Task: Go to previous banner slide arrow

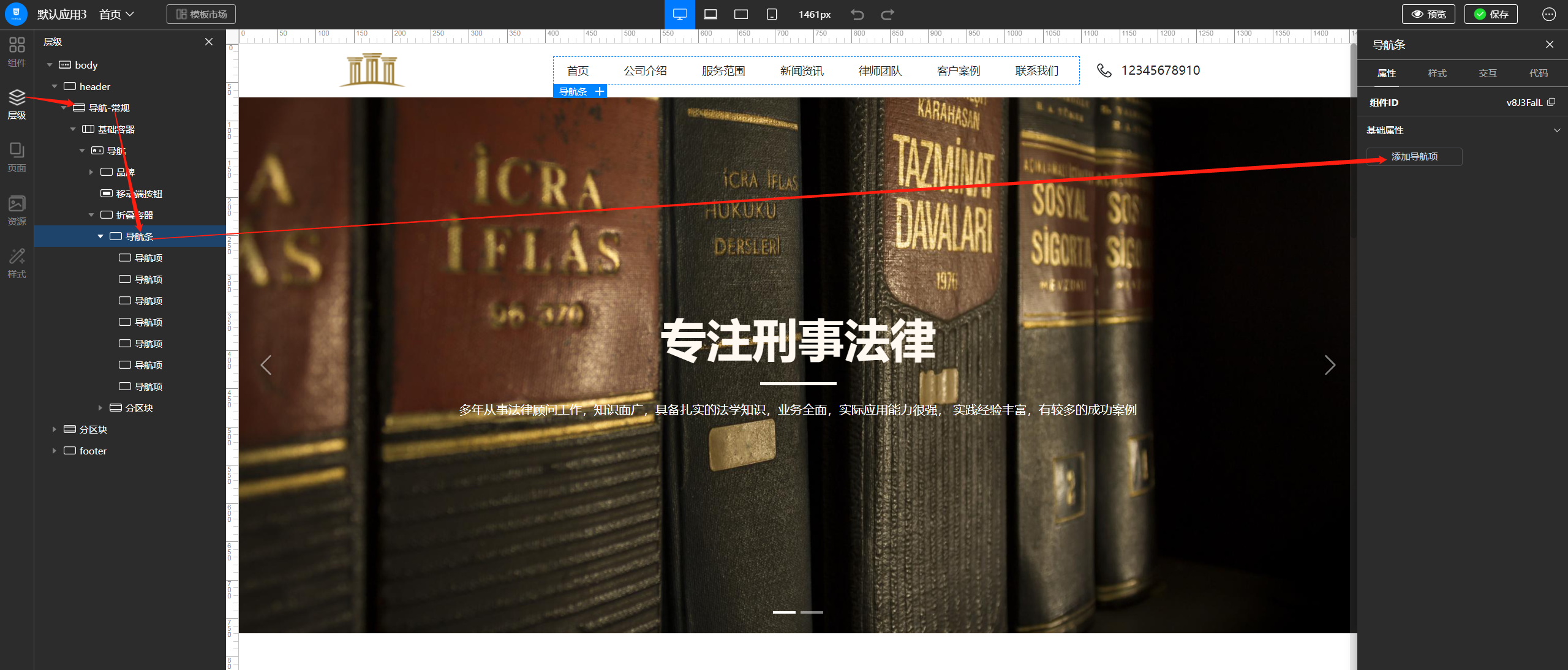Action: click(x=266, y=365)
